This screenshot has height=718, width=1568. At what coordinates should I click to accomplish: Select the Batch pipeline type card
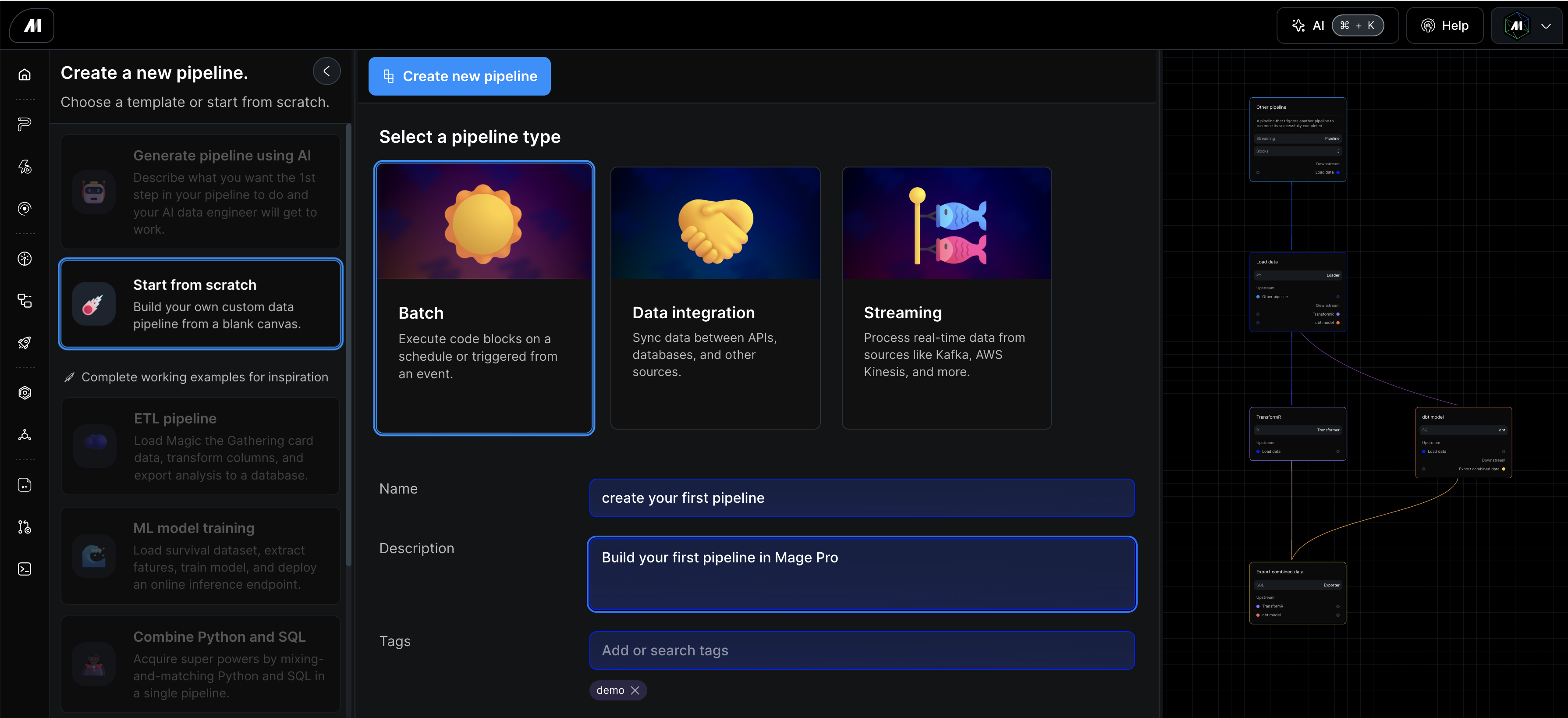click(484, 298)
